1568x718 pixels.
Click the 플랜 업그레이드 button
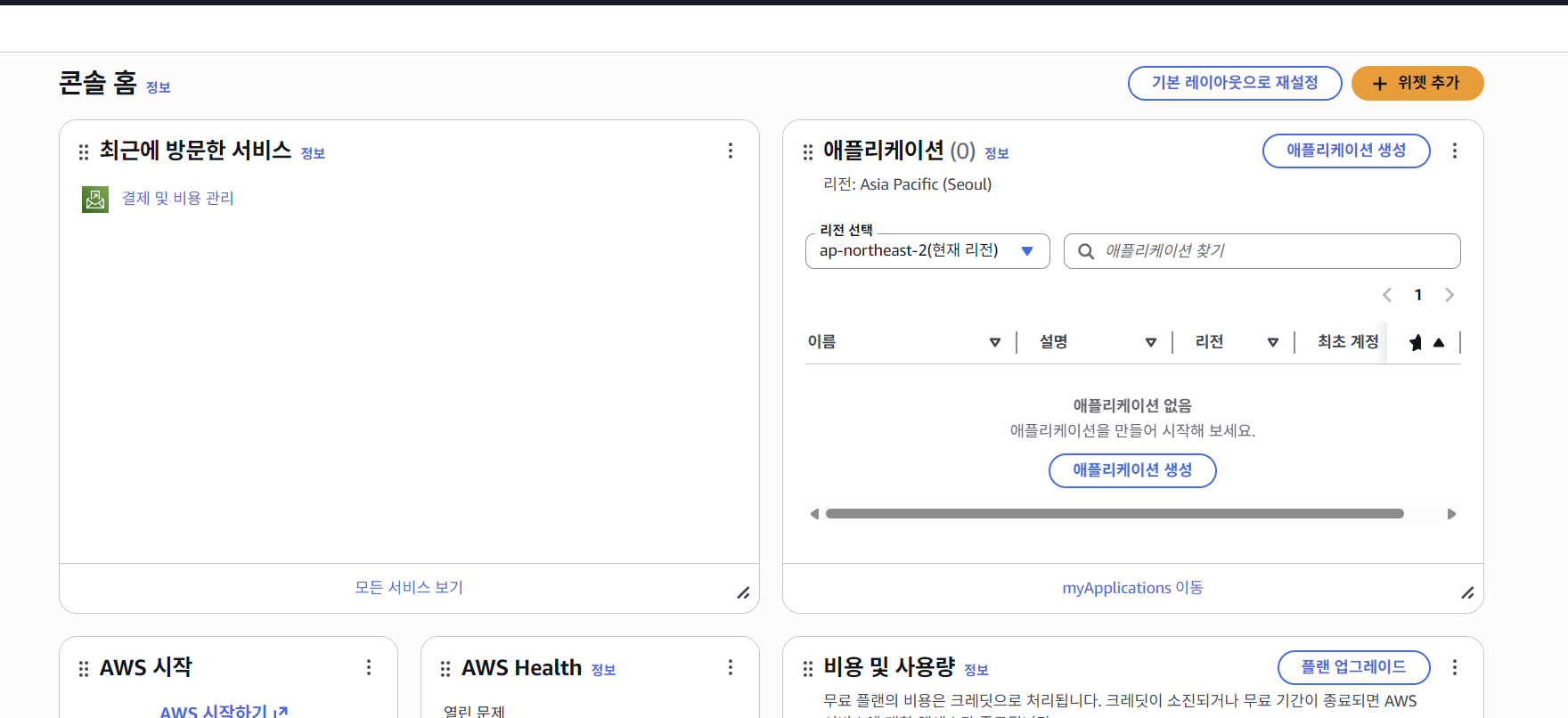point(1353,667)
